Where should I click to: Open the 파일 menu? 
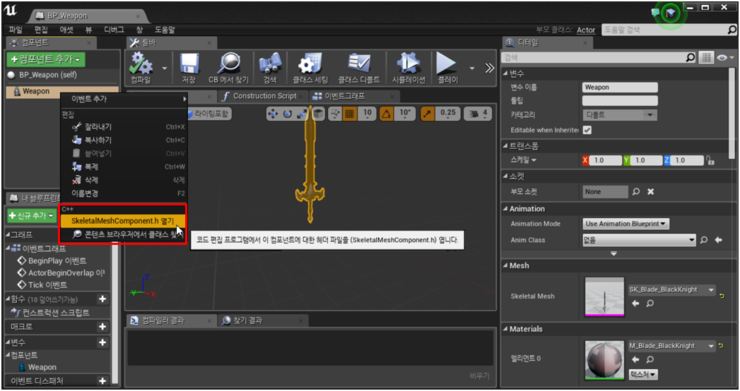click(16, 30)
